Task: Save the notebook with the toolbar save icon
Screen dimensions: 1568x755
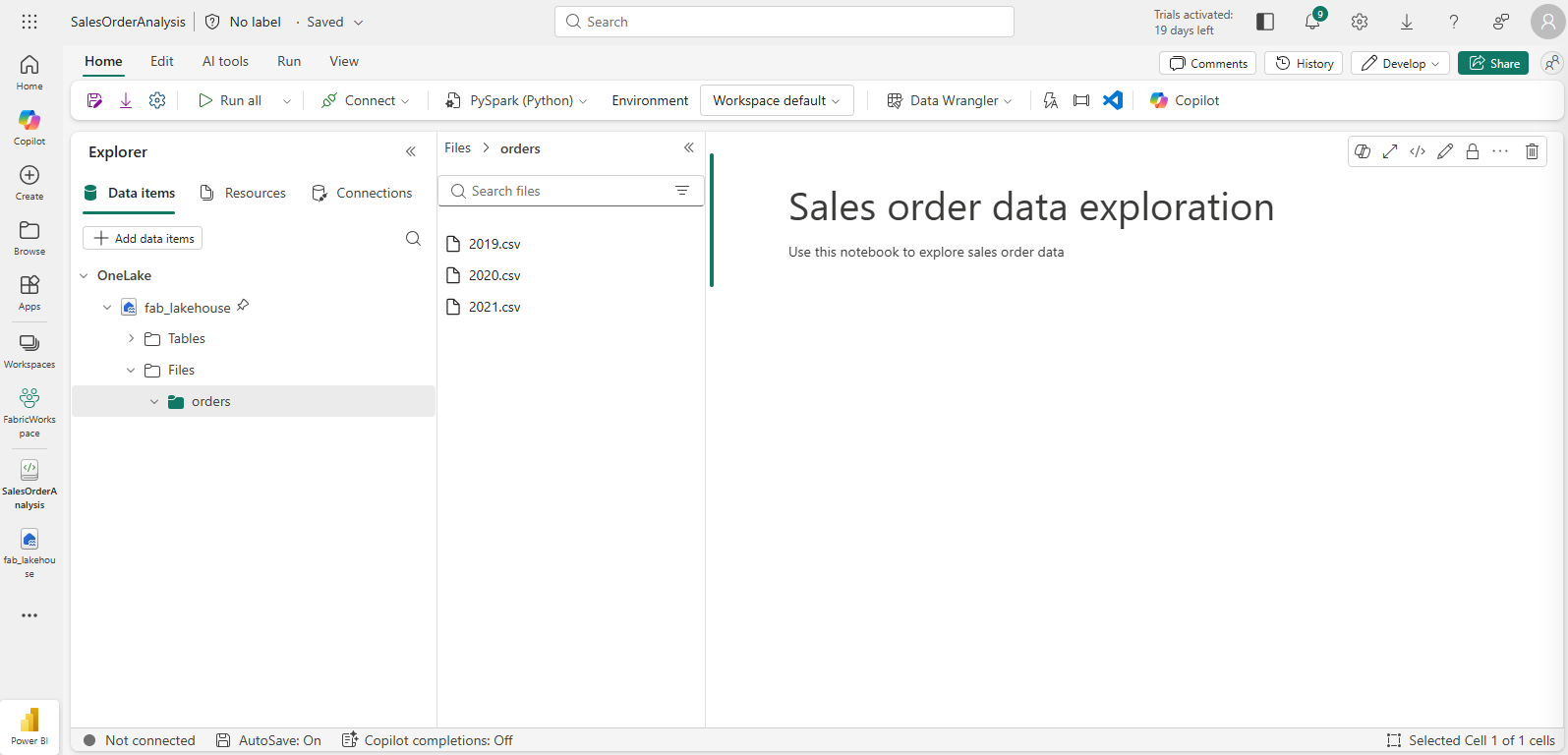Action: point(94,100)
